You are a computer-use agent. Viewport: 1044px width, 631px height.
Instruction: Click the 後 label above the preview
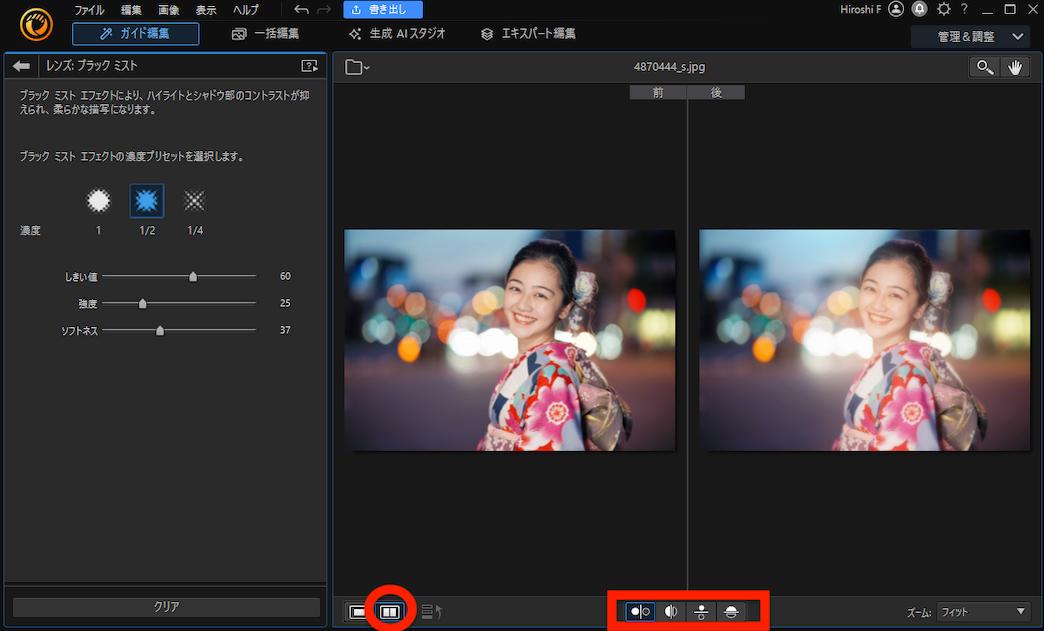716,93
